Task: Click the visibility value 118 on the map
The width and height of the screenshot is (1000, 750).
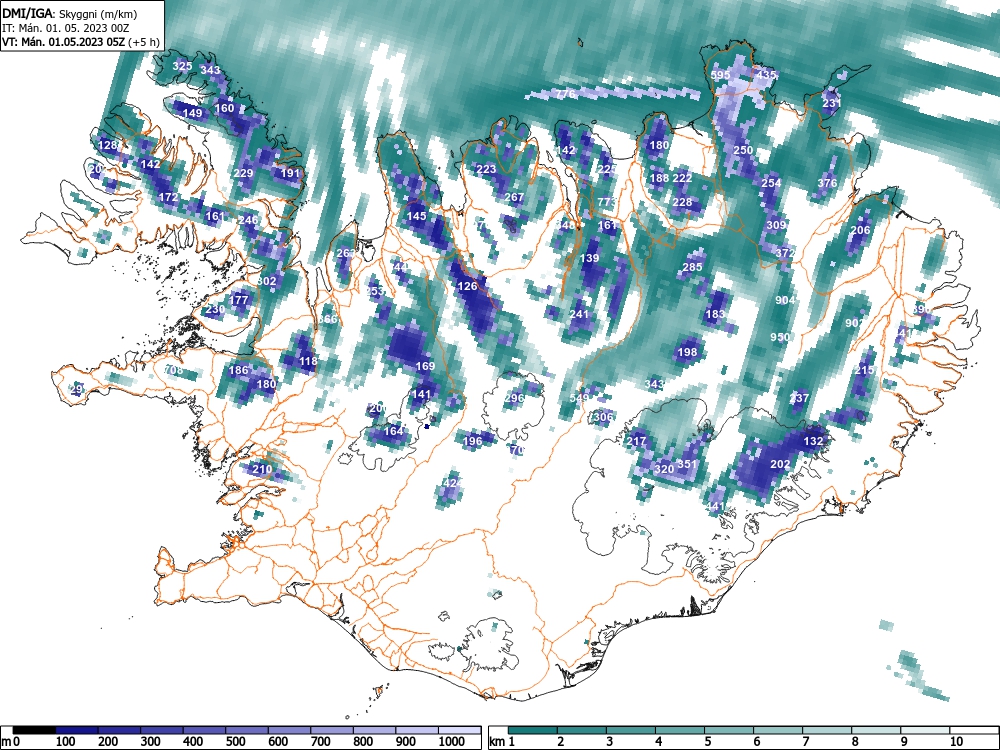Action: (308, 361)
